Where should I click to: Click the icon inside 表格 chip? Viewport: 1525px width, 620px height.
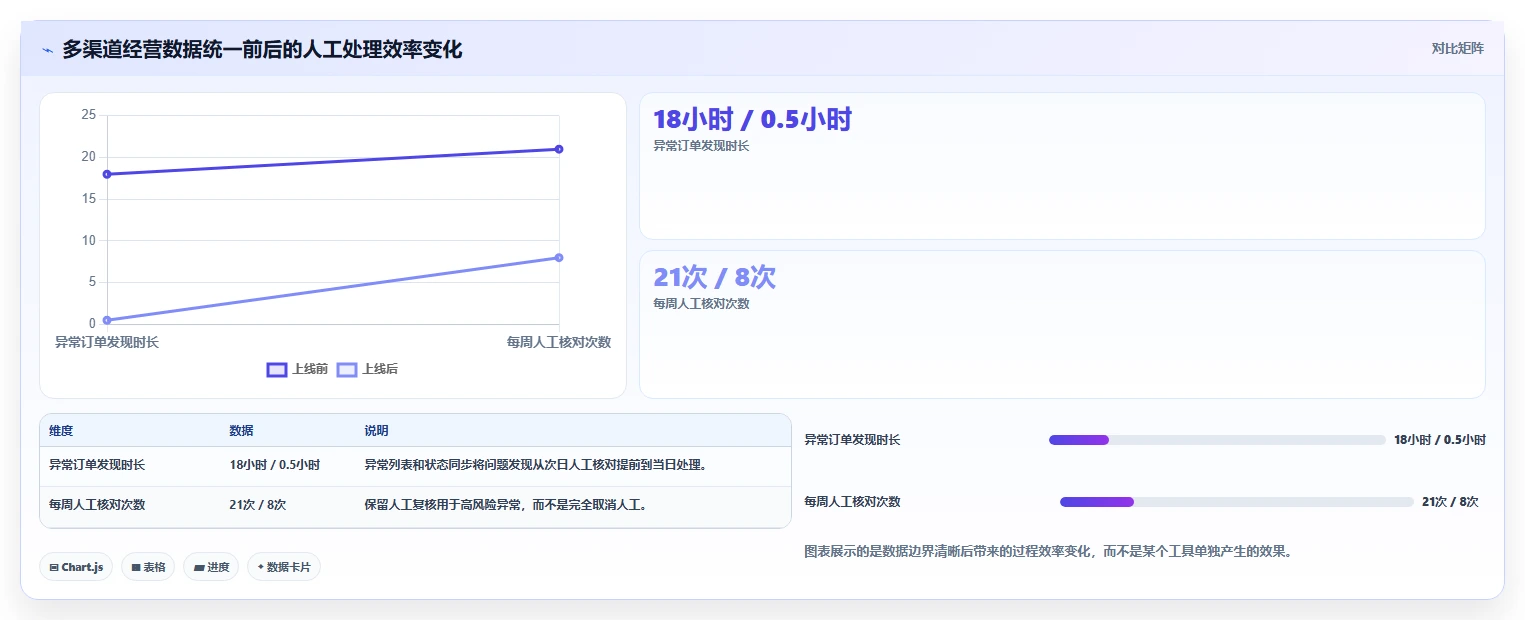(136, 567)
